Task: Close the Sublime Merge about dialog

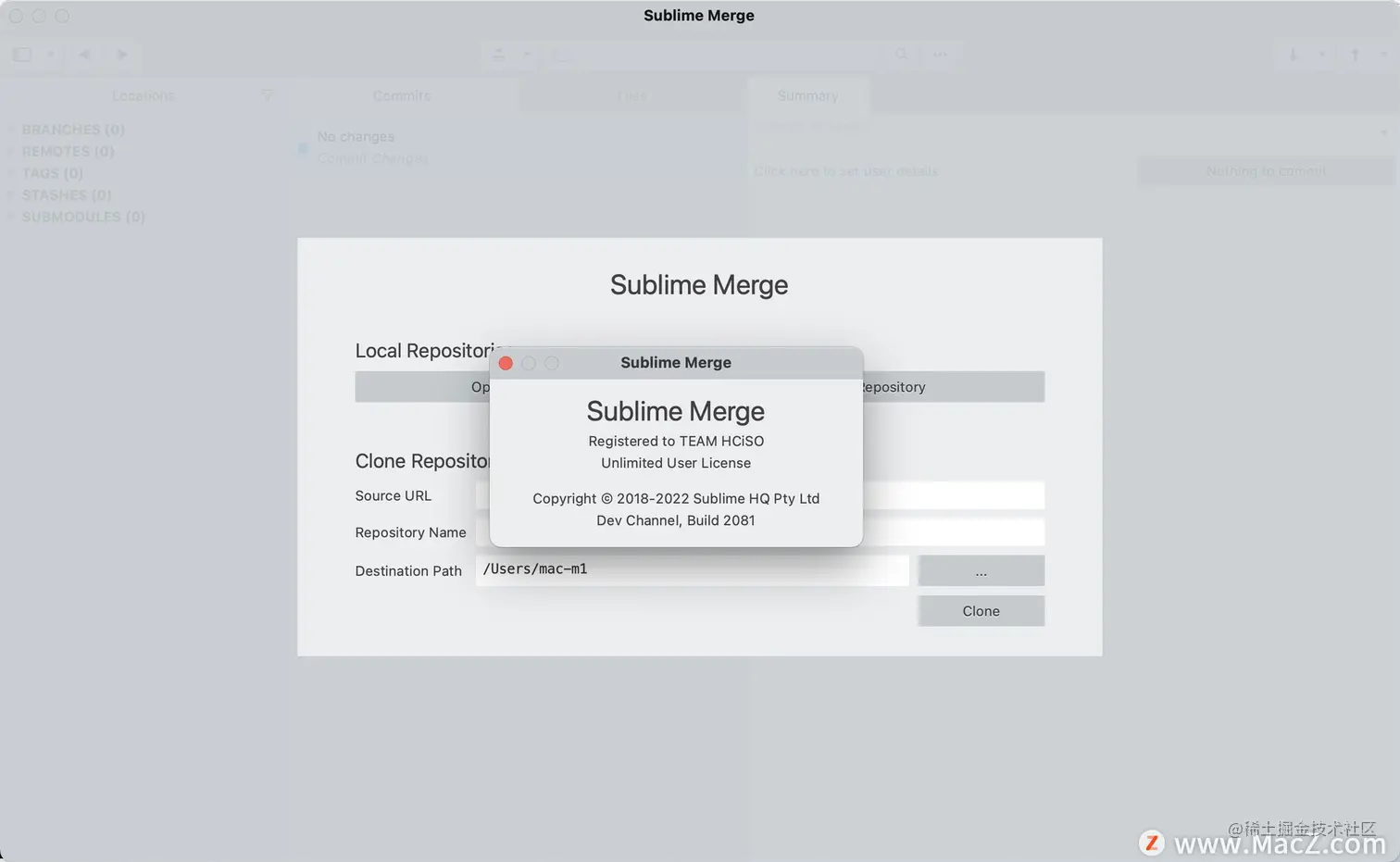Action: tap(506, 363)
